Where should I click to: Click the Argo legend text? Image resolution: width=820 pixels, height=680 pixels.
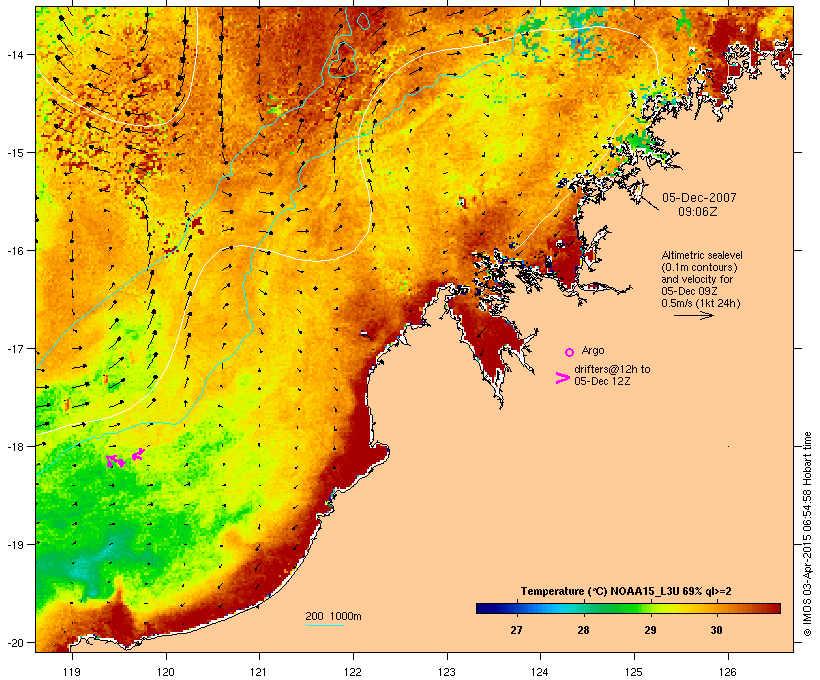593,350
